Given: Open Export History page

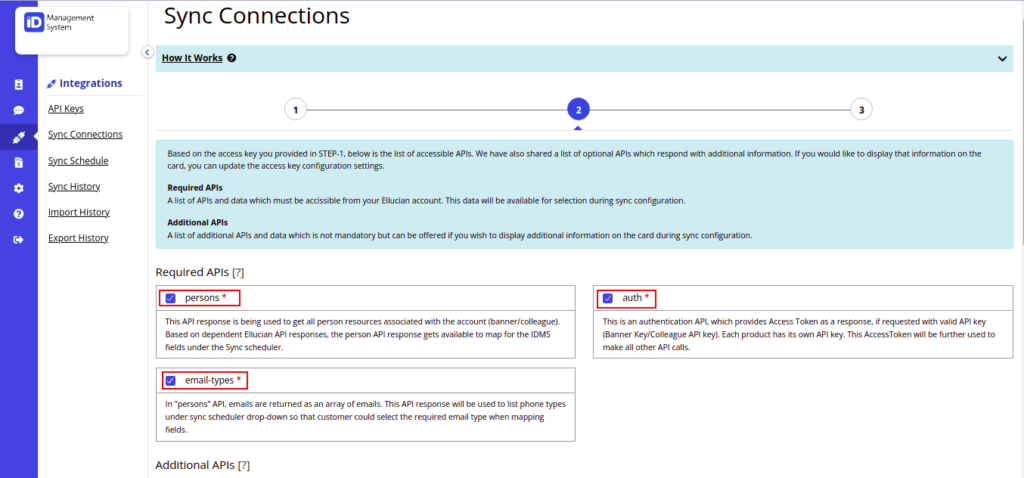Looking at the screenshot, I should tap(78, 238).
